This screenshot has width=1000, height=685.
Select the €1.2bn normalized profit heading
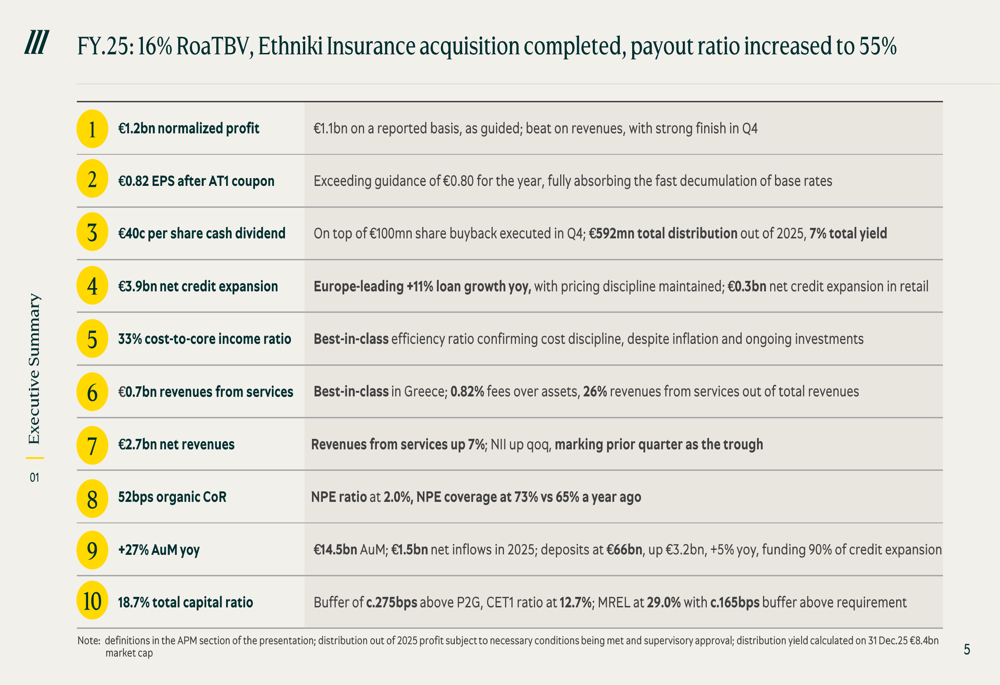click(188, 129)
